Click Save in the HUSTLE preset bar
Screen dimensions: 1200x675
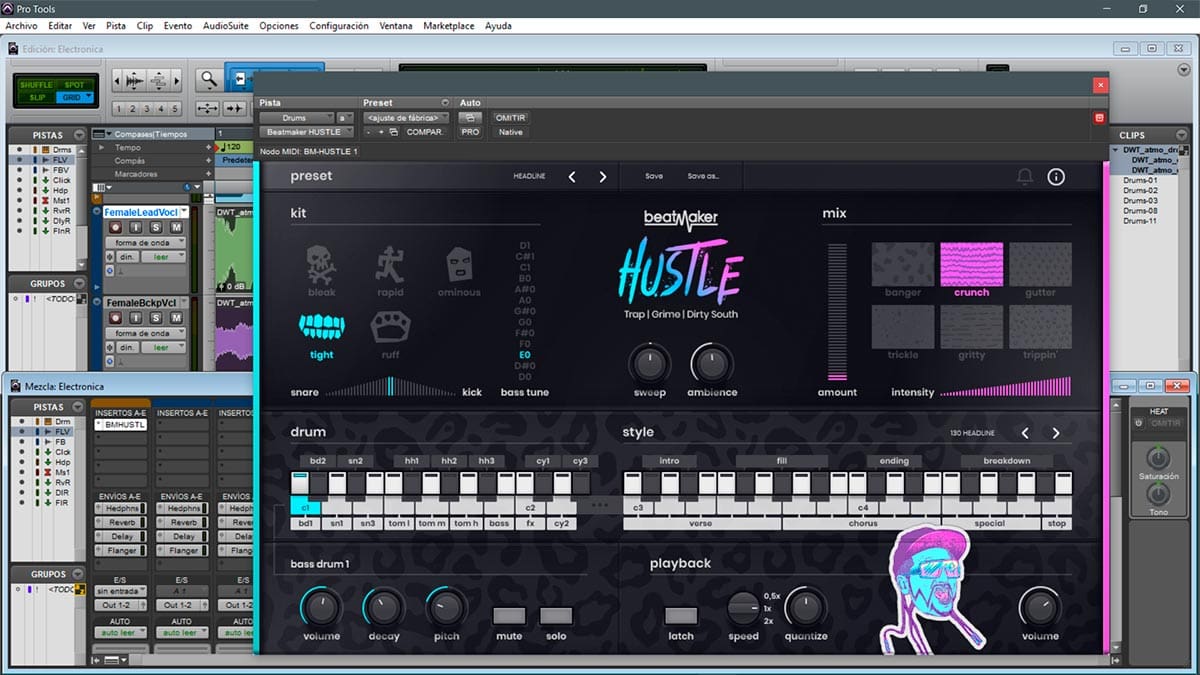point(654,177)
